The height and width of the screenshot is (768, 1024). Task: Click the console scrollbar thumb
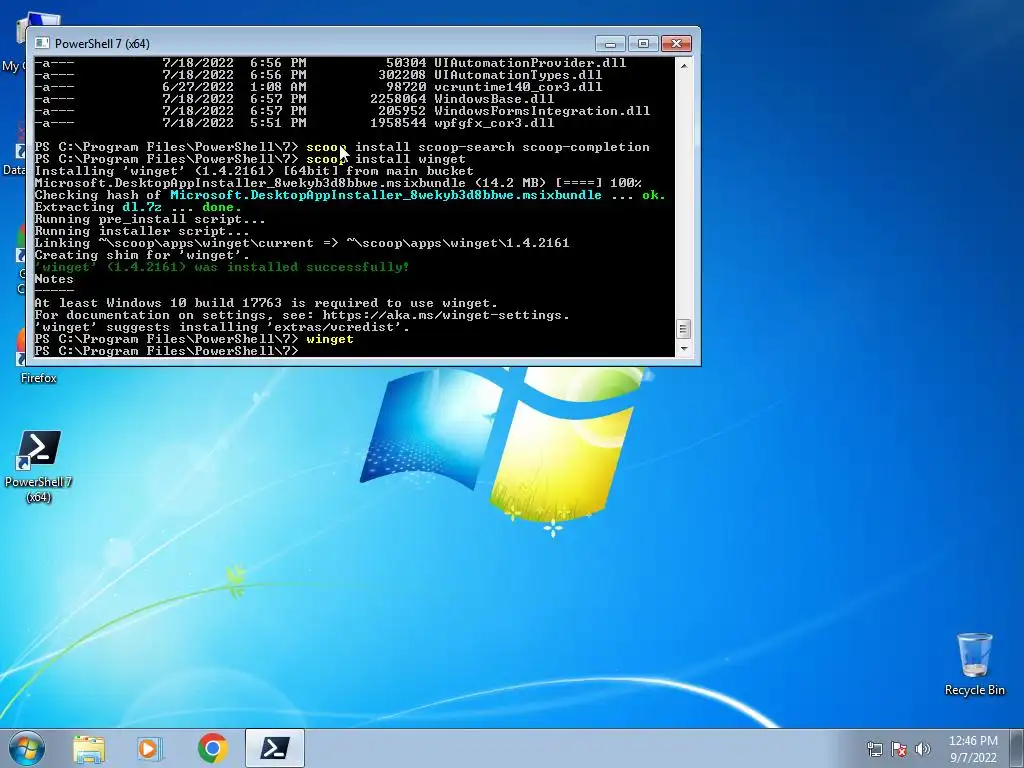(x=683, y=328)
